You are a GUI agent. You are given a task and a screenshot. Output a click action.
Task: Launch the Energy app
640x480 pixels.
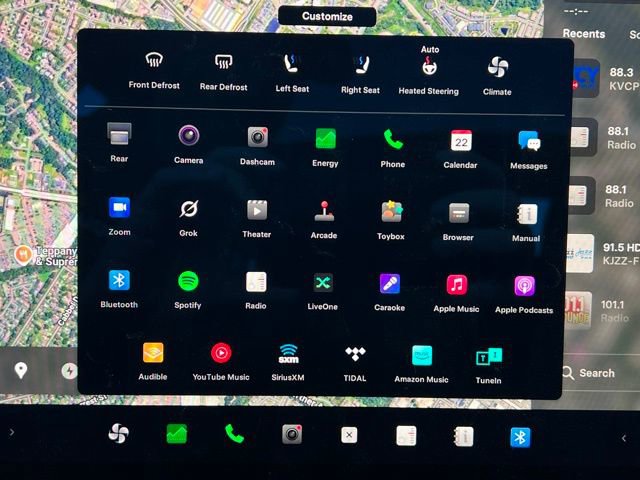tap(325, 139)
